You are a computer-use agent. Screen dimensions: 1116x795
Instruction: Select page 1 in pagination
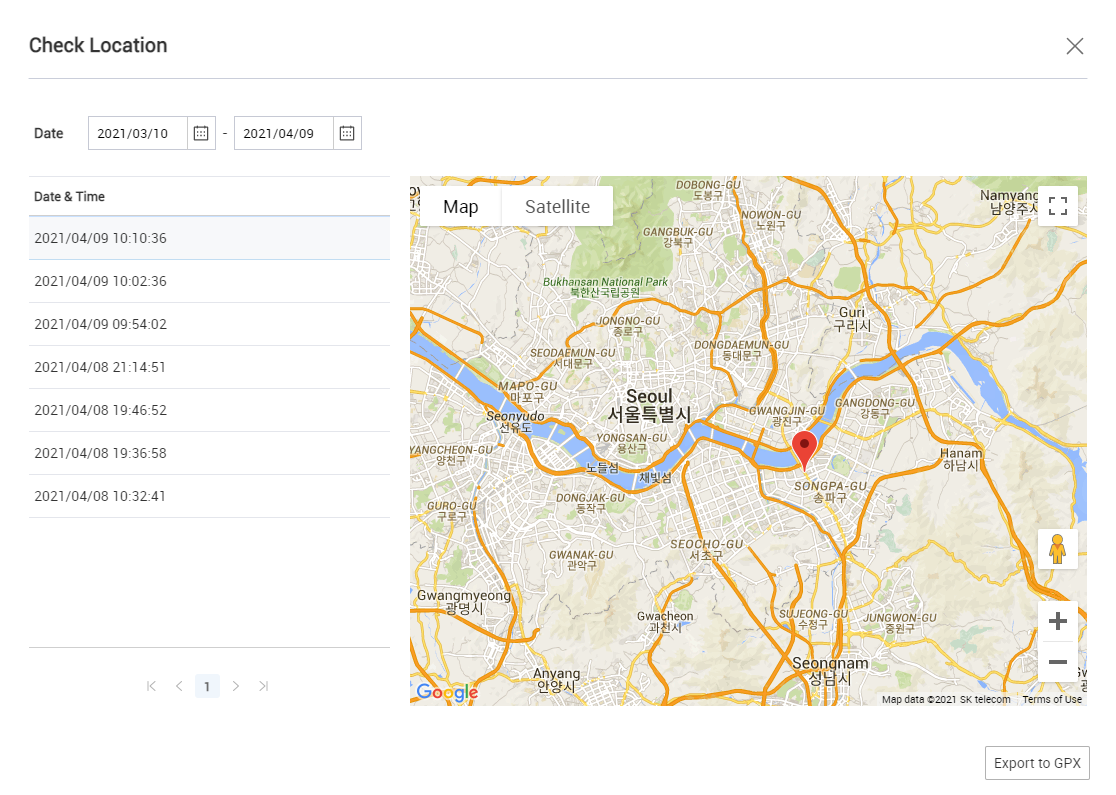207,686
